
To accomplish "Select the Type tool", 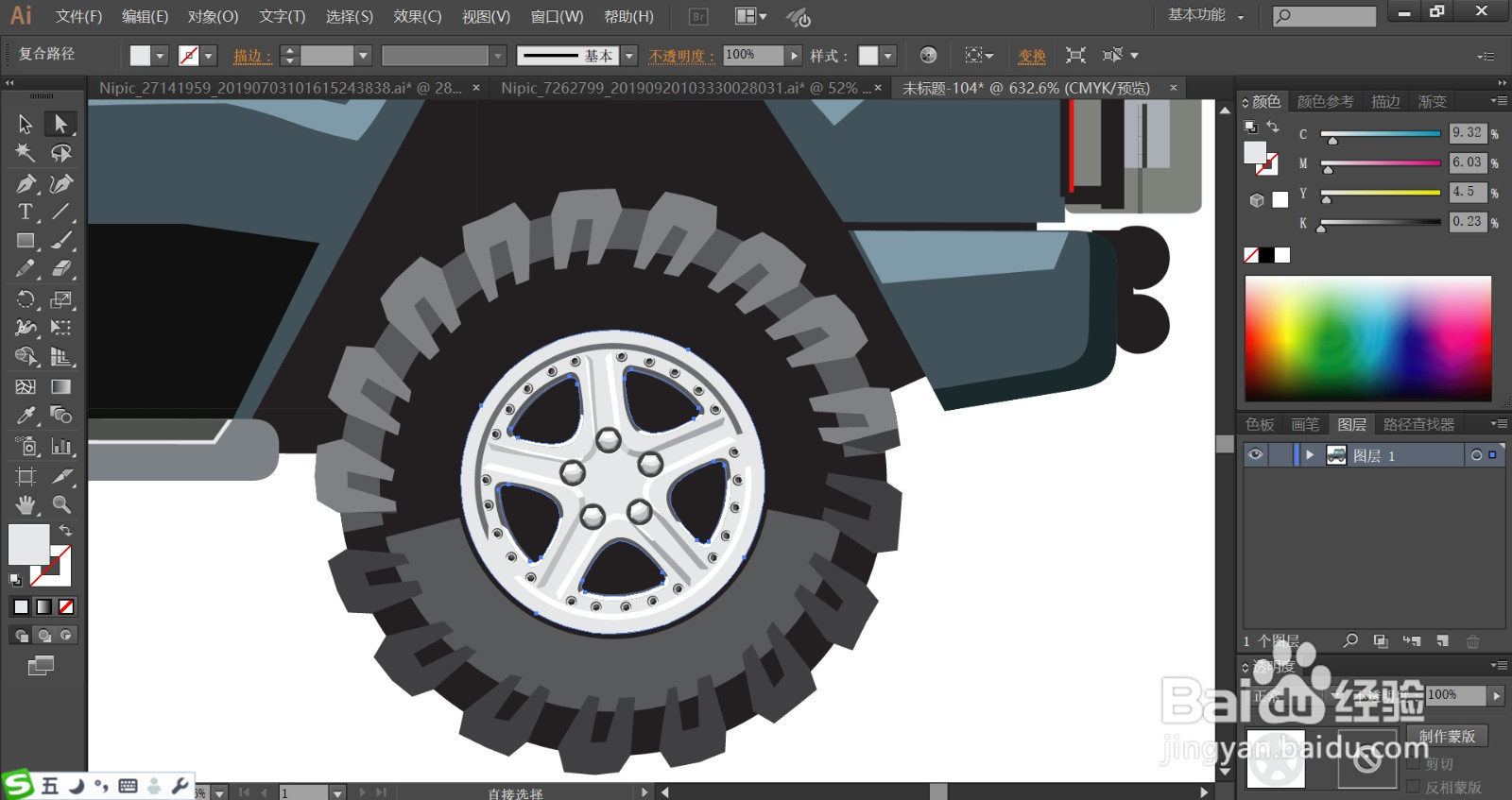I will click(26, 212).
